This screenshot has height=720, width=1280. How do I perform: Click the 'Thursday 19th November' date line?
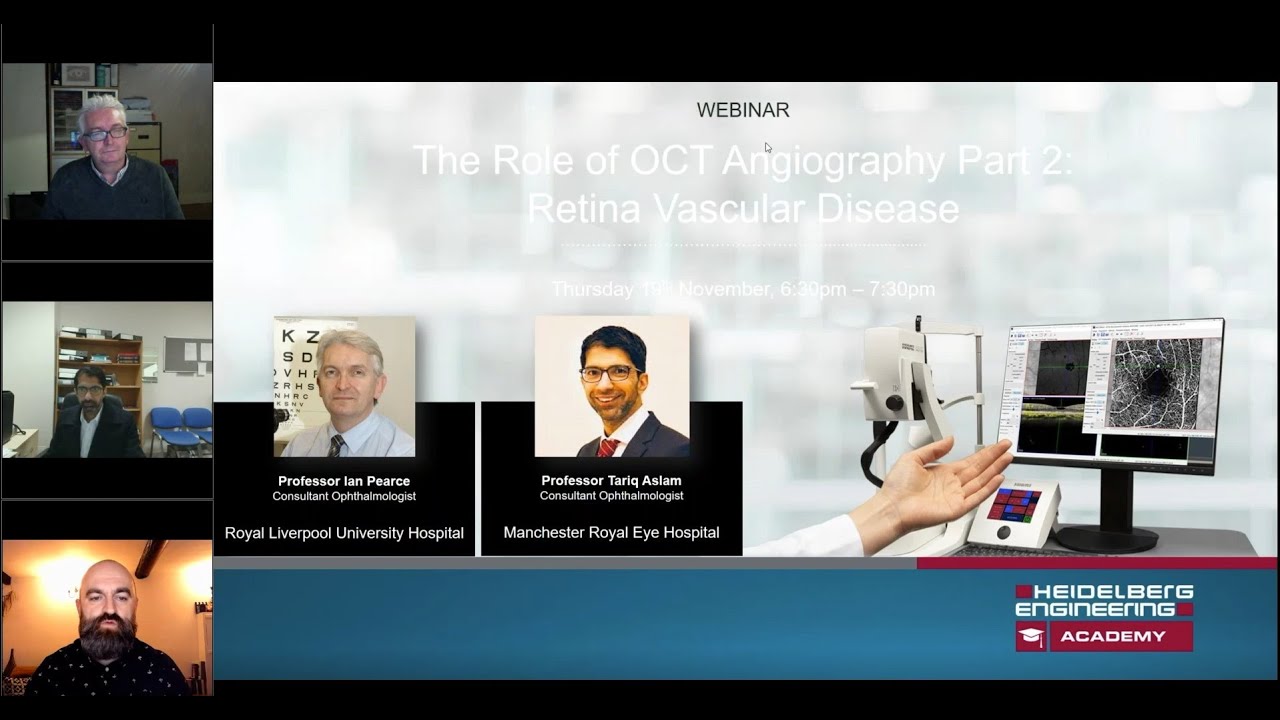(x=743, y=289)
